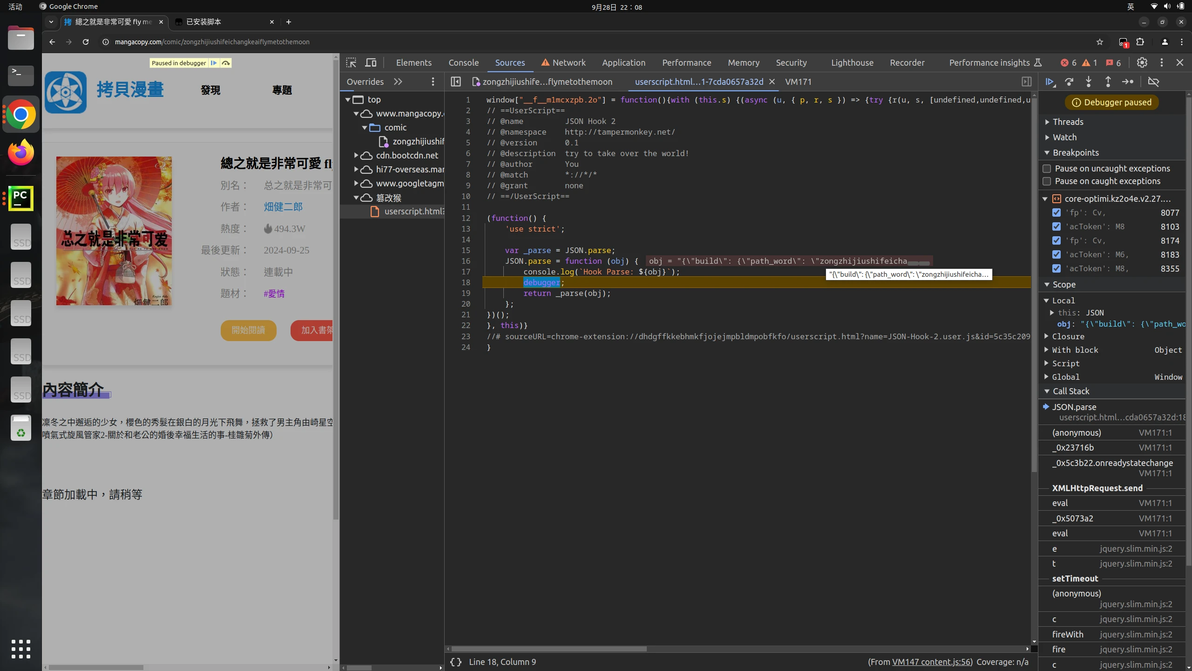Show applications grid in dock
1192x671 pixels.
point(21,649)
